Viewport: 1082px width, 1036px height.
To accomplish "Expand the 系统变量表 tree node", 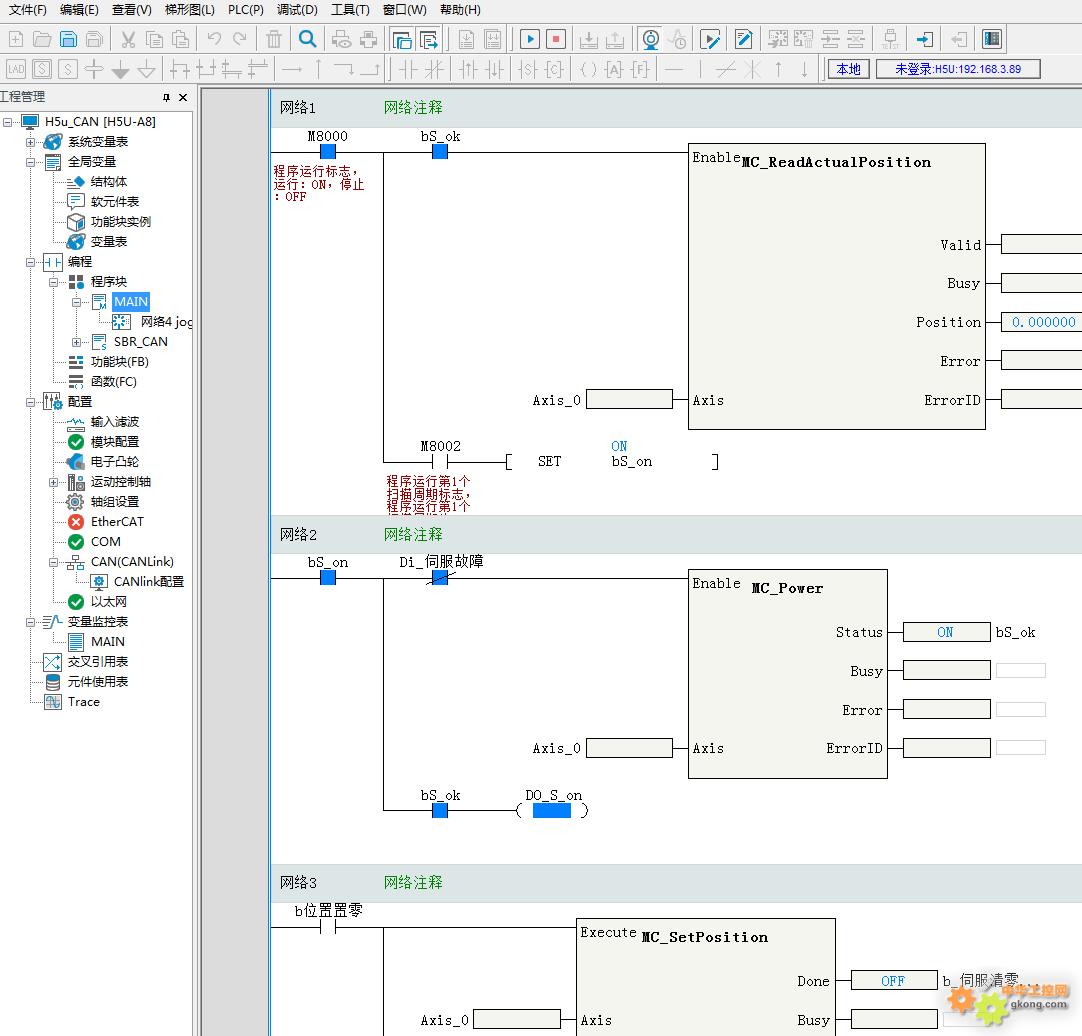I will (30, 142).
